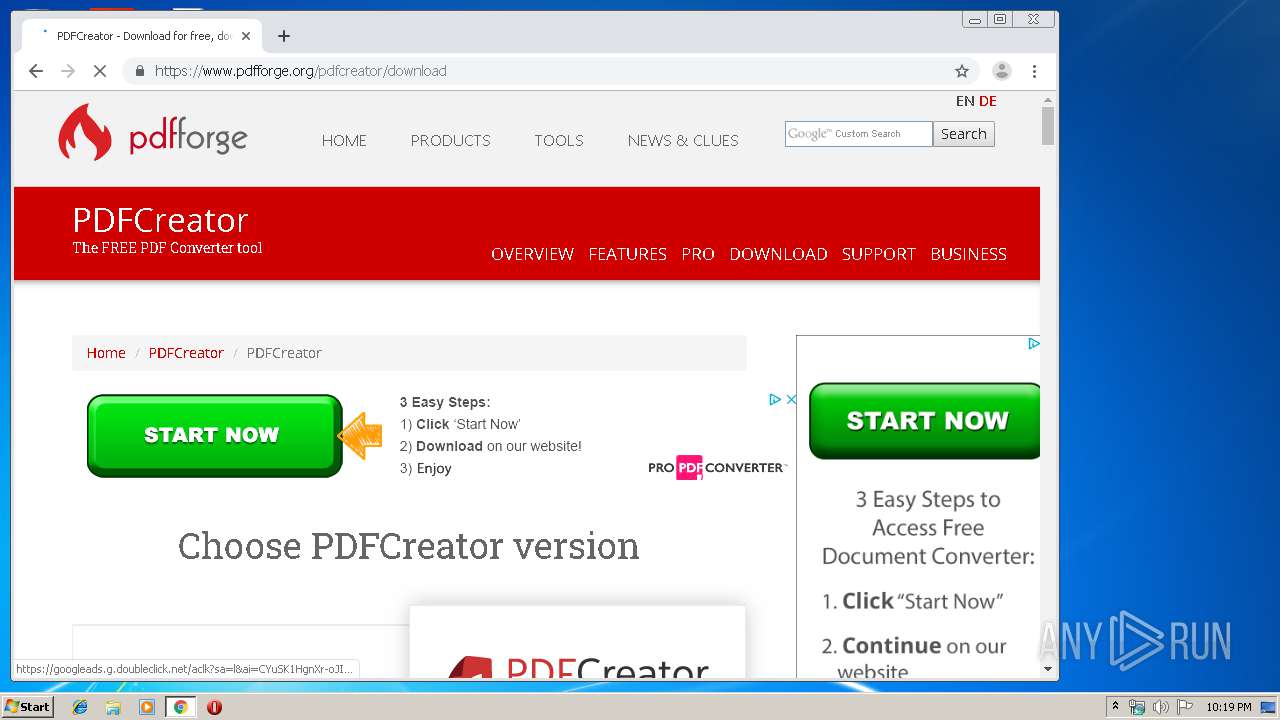Click the Search button

964,134
